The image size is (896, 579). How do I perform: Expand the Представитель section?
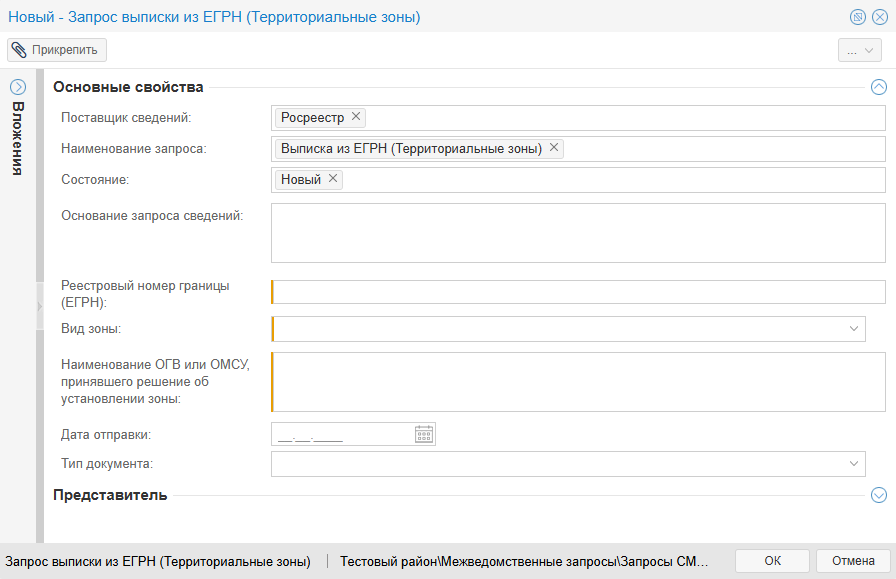click(879, 495)
